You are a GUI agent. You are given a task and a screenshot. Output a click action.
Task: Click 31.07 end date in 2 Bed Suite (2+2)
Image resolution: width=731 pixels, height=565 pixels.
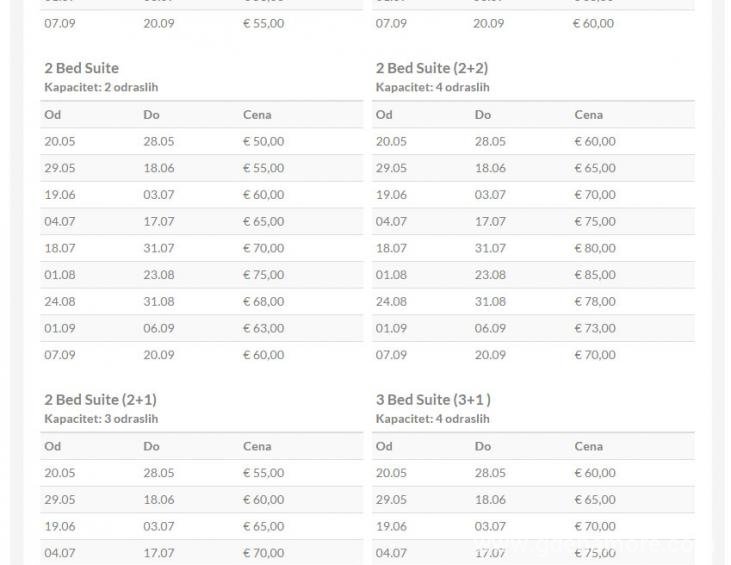[x=490, y=248]
